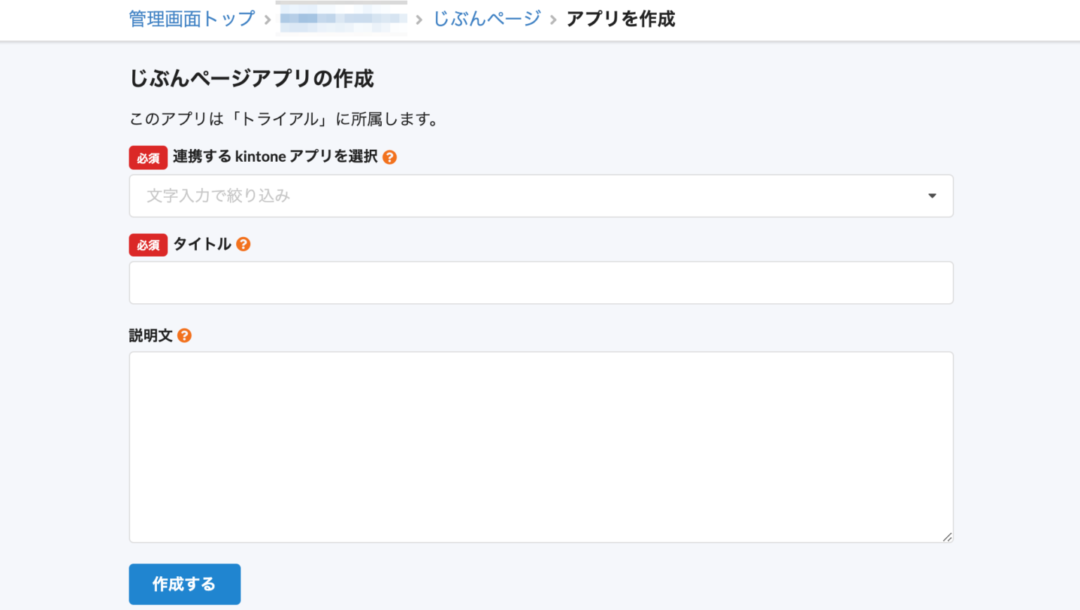1080x610 pixels.
Task: Click the breadcrumb chevron before アプリを作成
Action: pyautogui.click(x=553, y=19)
